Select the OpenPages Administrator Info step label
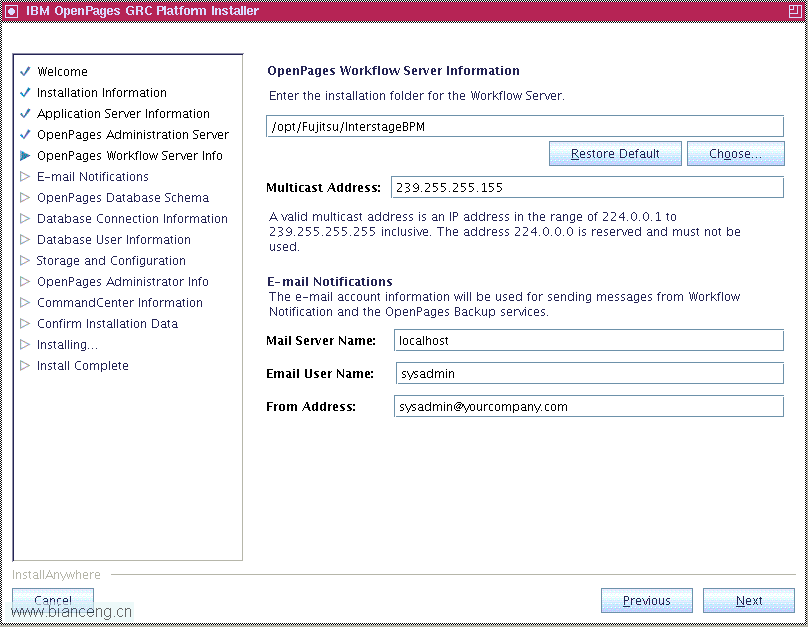 tap(123, 282)
